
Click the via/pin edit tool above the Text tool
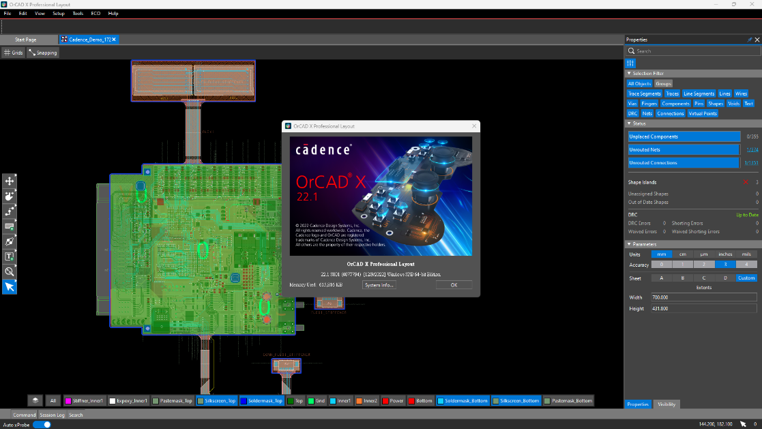tap(9, 241)
